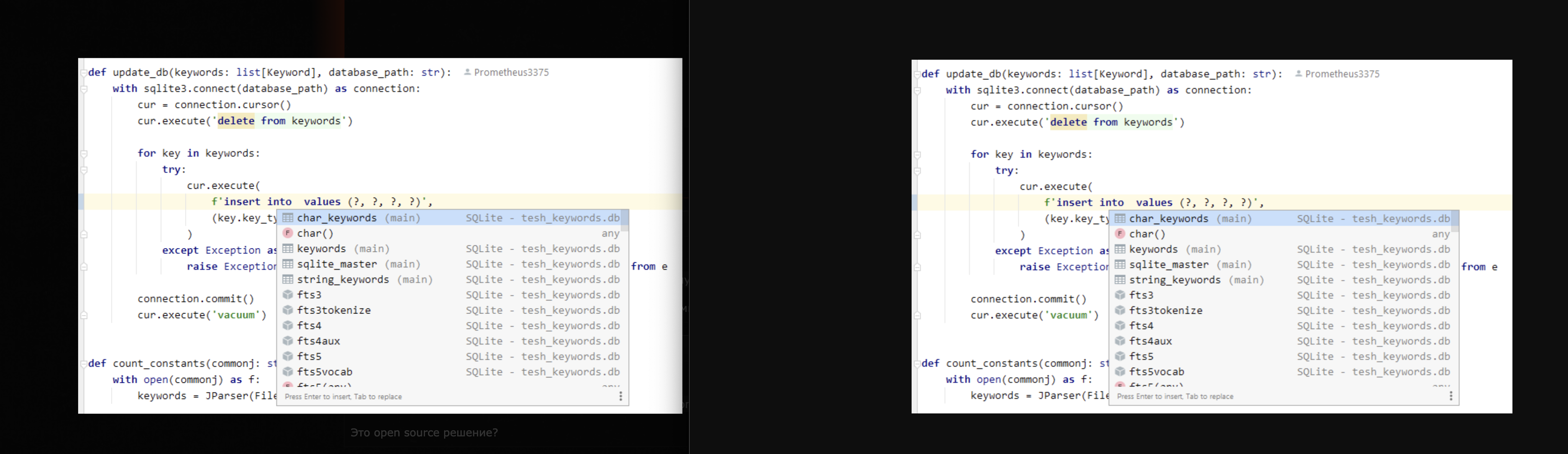The image size is (1568, 454).
Task: Click sqlite_master table icon in right popup
Action: [1119, 265]
